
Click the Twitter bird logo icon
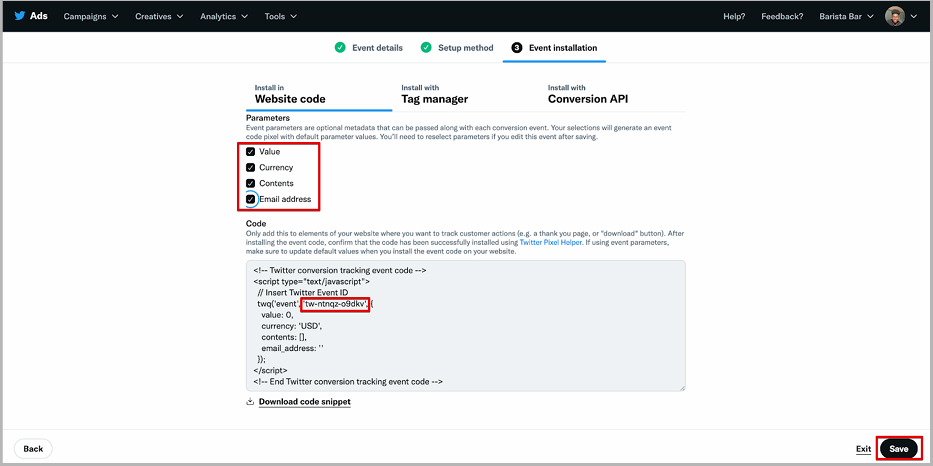point(20,16)
